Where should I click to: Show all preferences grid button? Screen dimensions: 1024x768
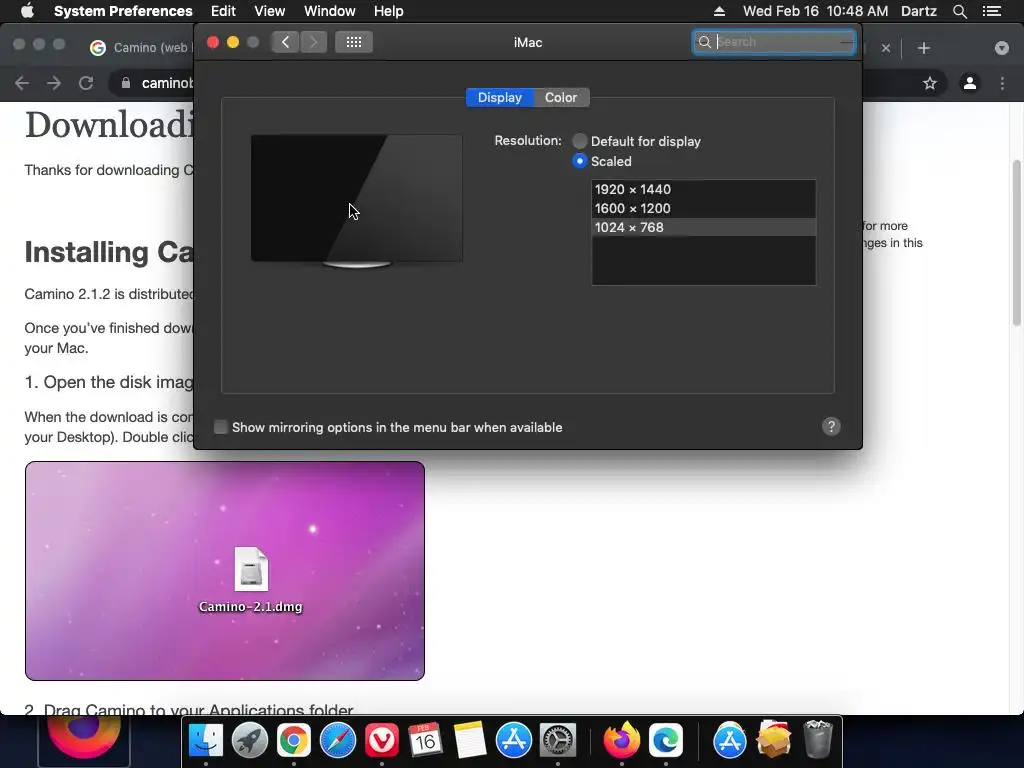coord(354,42)
